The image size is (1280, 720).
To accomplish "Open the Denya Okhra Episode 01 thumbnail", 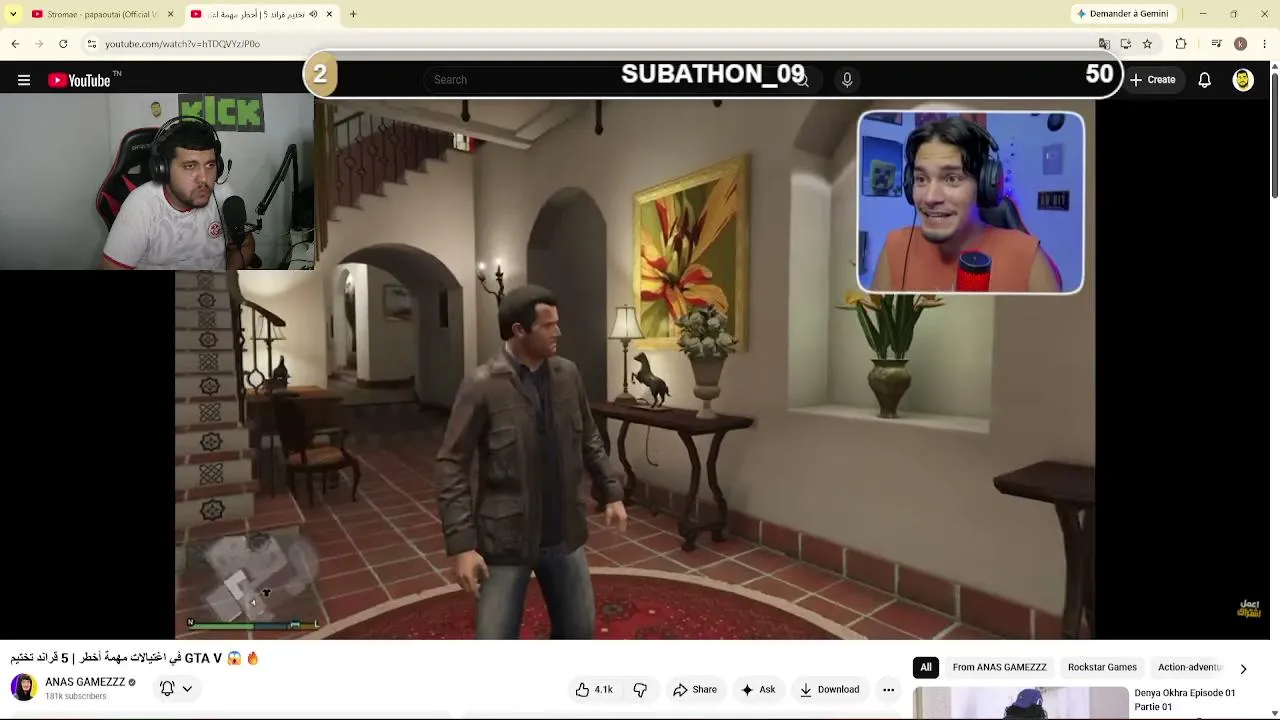I will click(x=1020, y=704).
